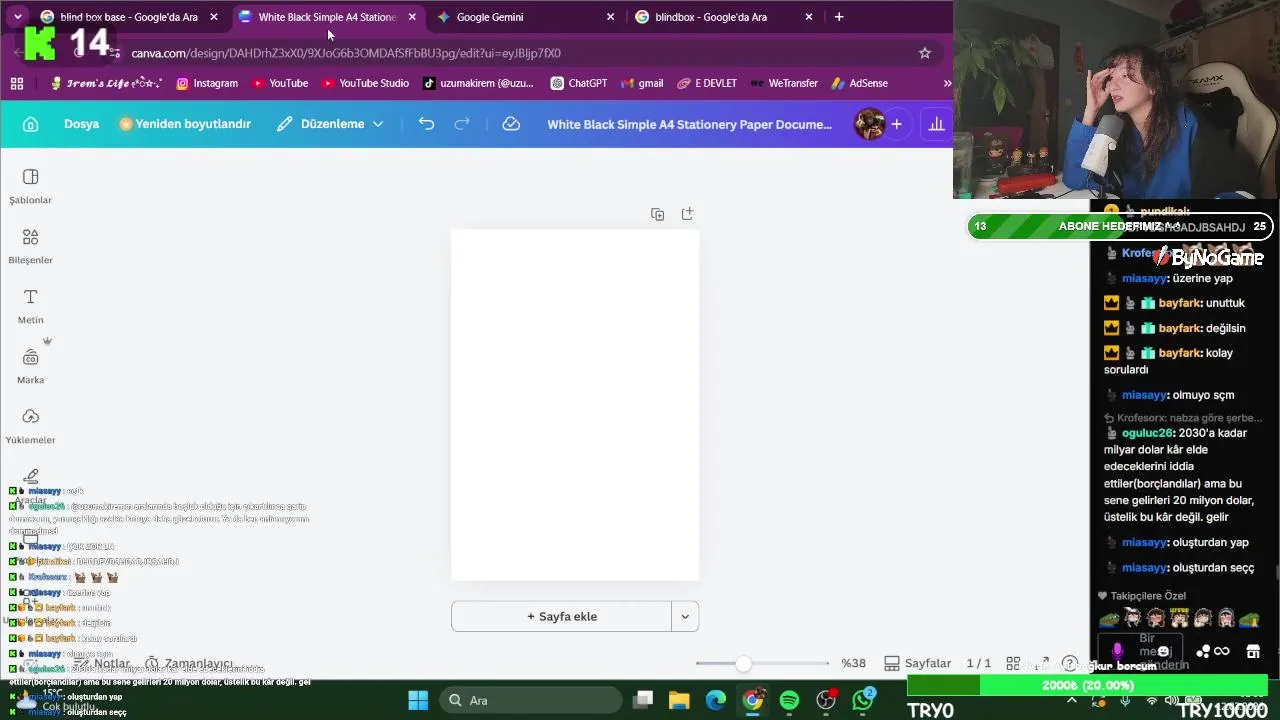Open the analytics chart icon
1280x720 pixels.
(x=936, y=124)
